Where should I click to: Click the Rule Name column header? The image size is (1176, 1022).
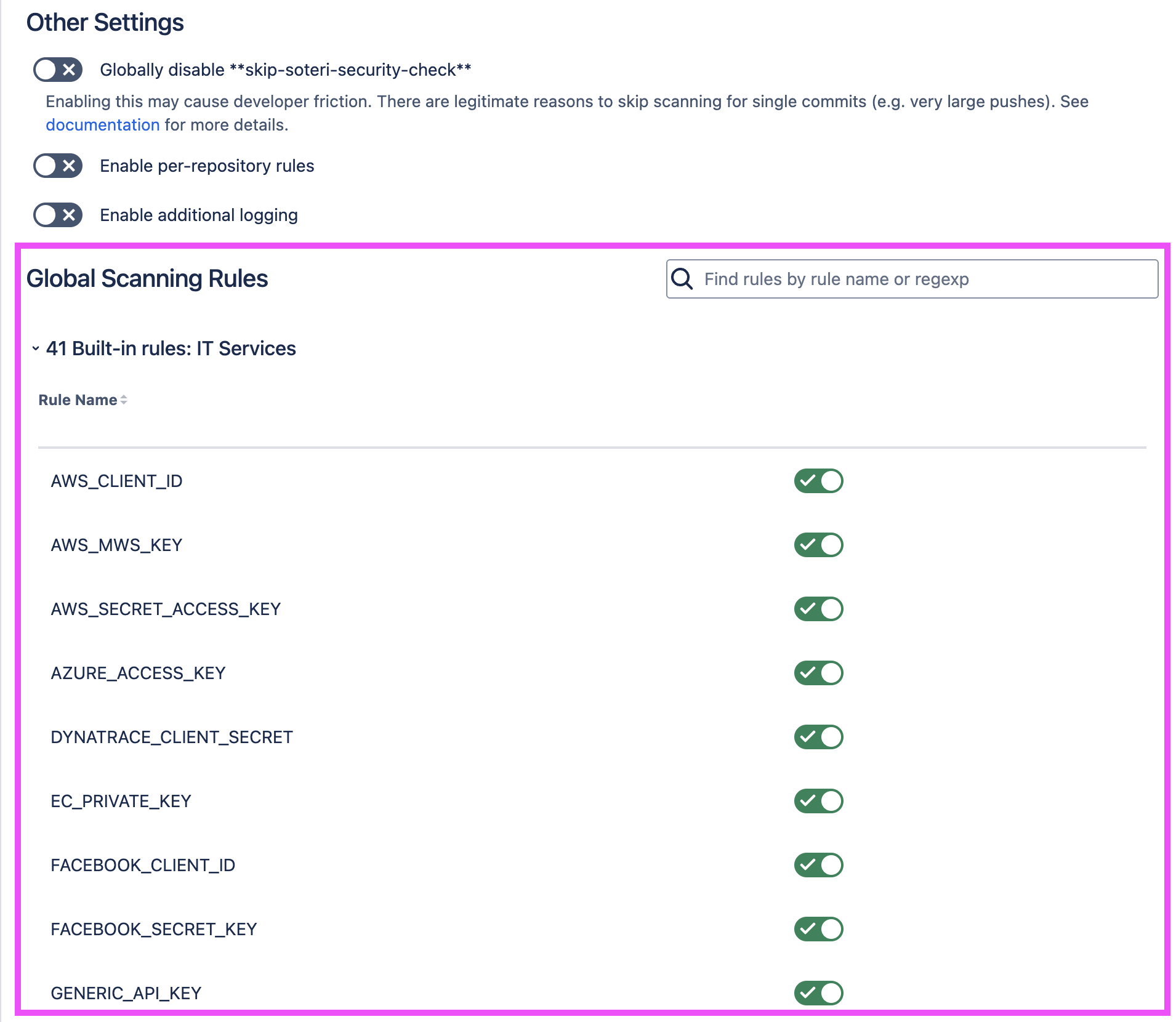click(78, 400)
